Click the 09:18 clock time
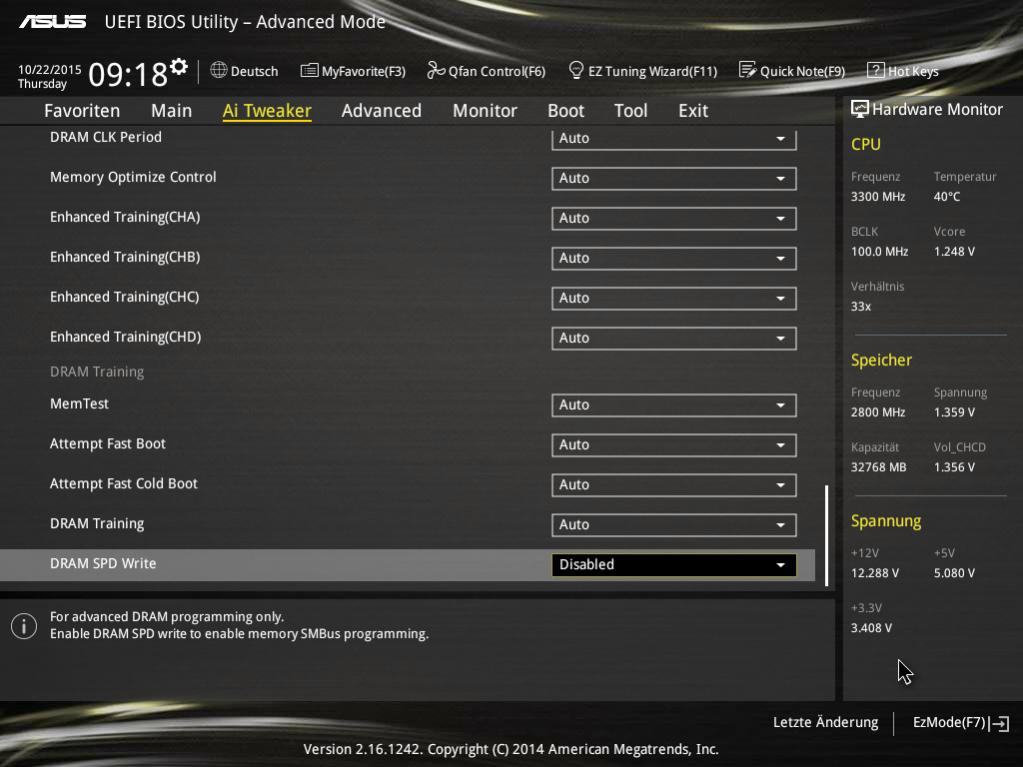Viewport: 1023px width, 767px height. click(128, 74)
